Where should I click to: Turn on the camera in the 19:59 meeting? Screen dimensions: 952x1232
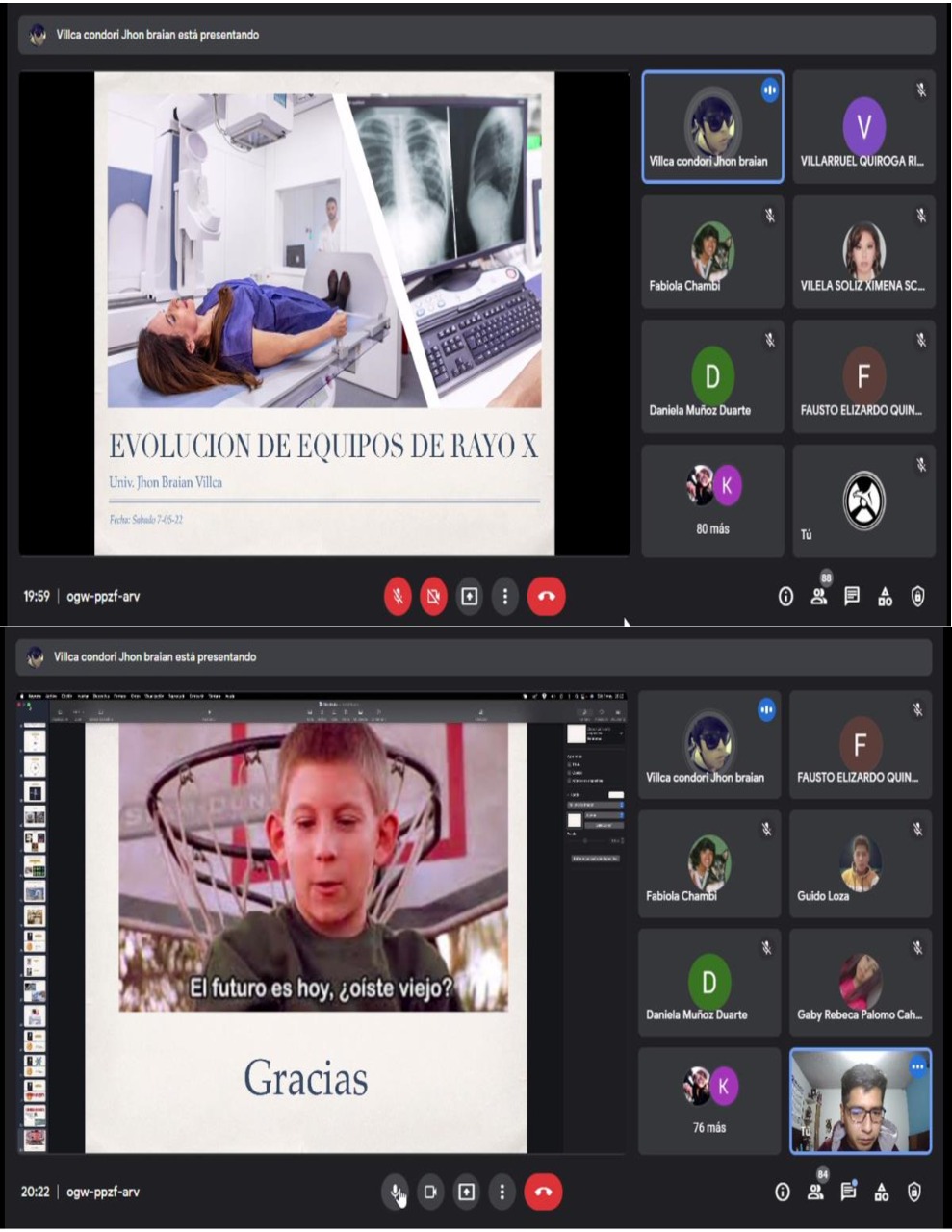433,597
